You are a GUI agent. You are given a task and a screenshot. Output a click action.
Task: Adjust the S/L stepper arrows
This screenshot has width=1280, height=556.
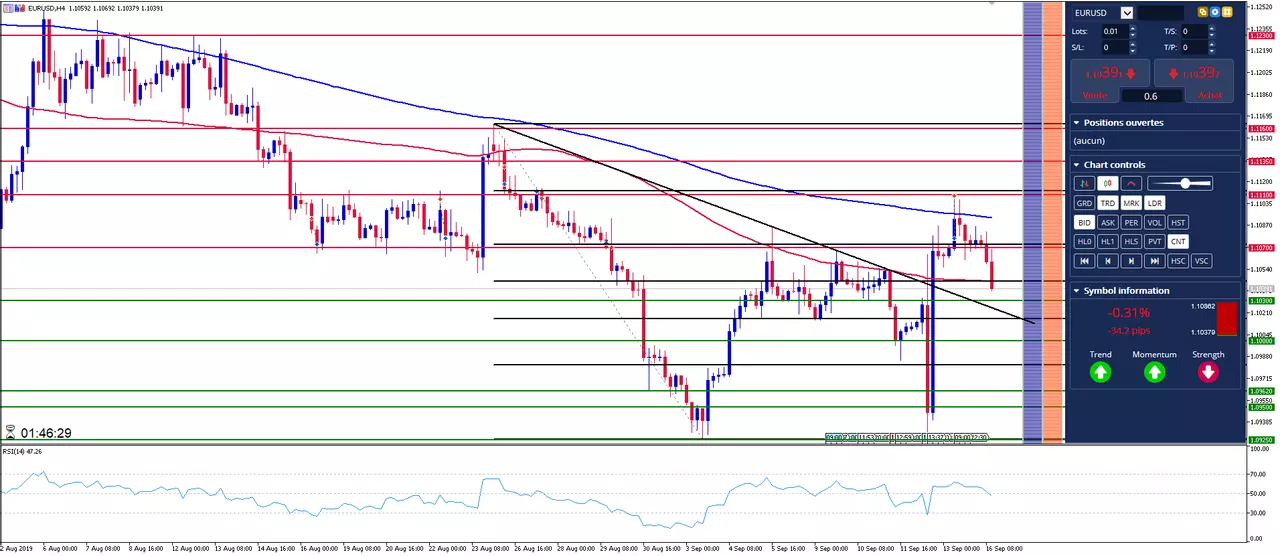[1133, 47]
